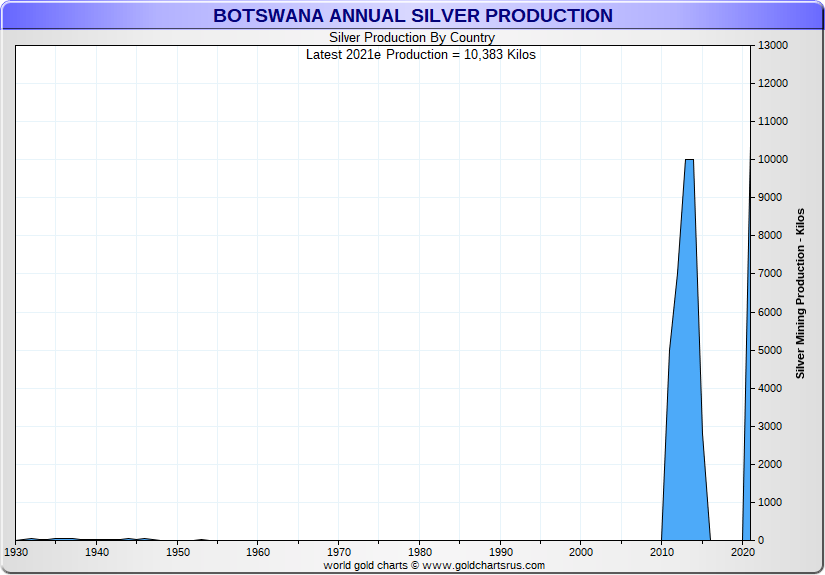The height and width of the screenshot is (575, 825).
Task: Open the www.goldchartsrus.com footer link
Action: [x=483, y=565]
